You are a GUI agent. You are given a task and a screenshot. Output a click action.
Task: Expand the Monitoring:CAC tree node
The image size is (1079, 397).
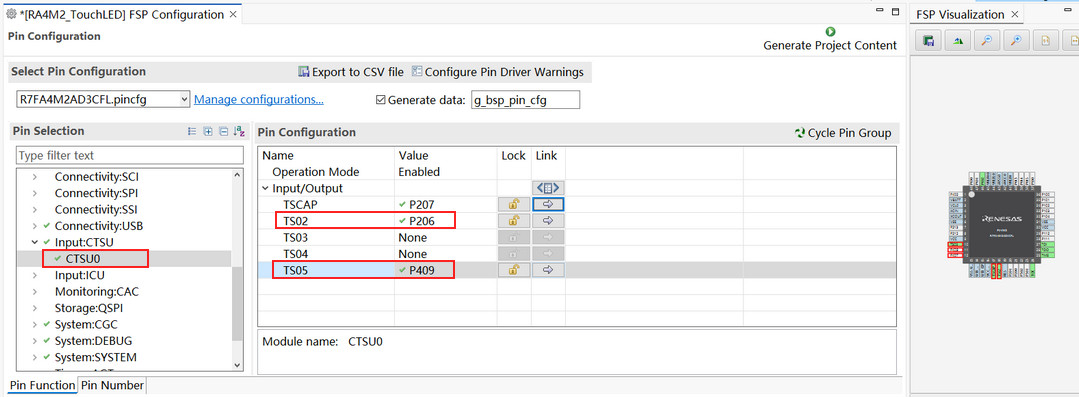click(x=34, y=292)
